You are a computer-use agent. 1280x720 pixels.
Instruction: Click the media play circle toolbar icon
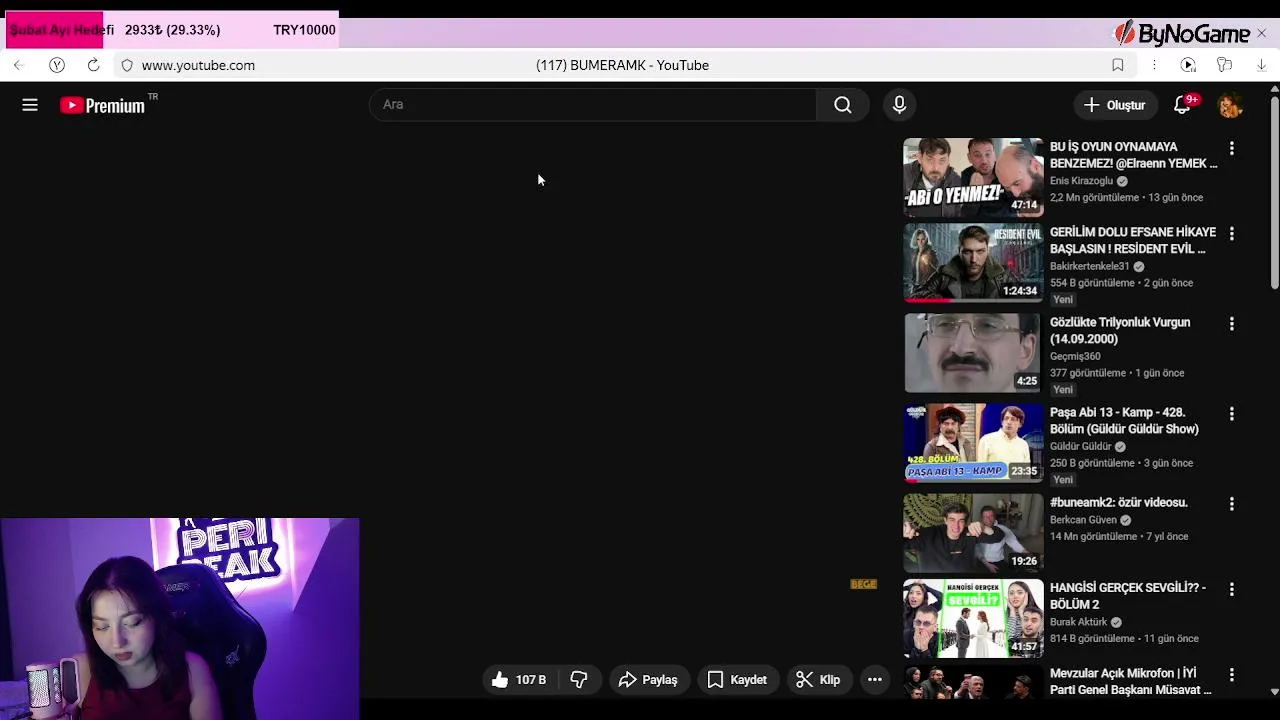click(1188, 65)
